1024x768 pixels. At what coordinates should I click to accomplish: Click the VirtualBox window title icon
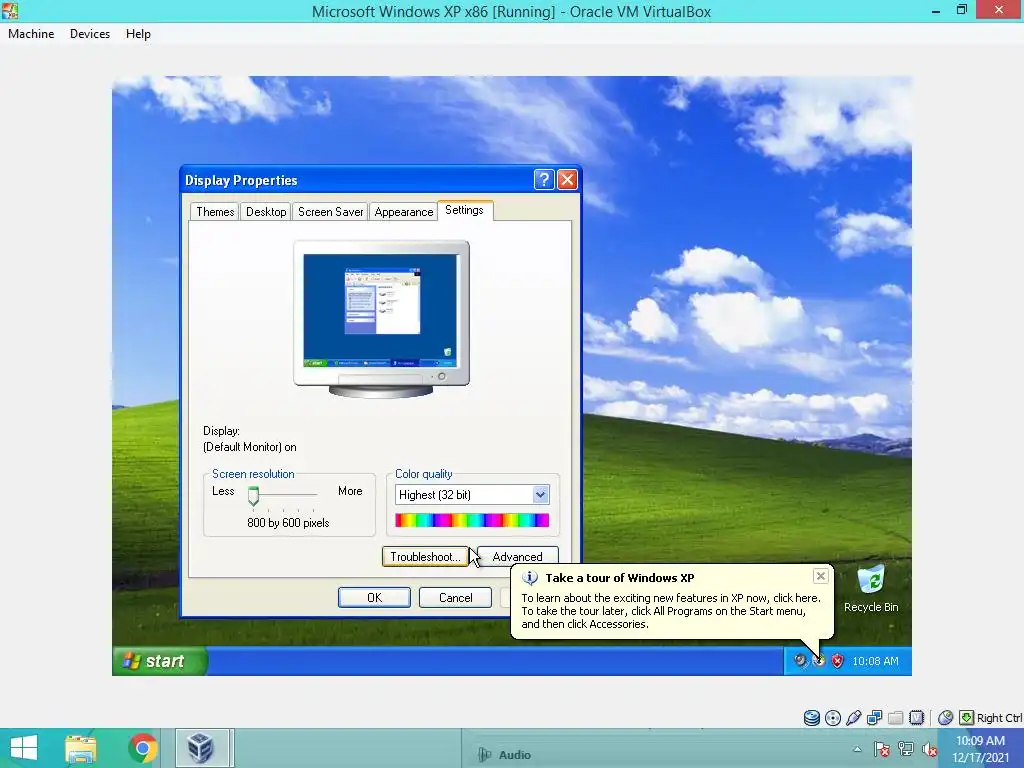[x=10, y=10]
